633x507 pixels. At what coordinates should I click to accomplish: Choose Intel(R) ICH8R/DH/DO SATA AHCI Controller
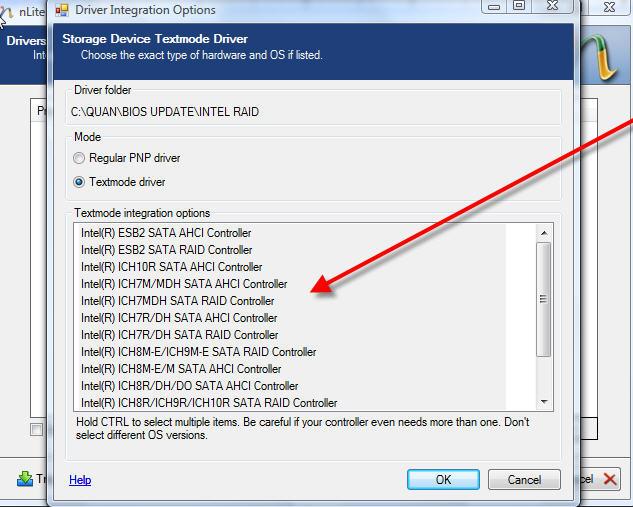(x=289, y=385)
